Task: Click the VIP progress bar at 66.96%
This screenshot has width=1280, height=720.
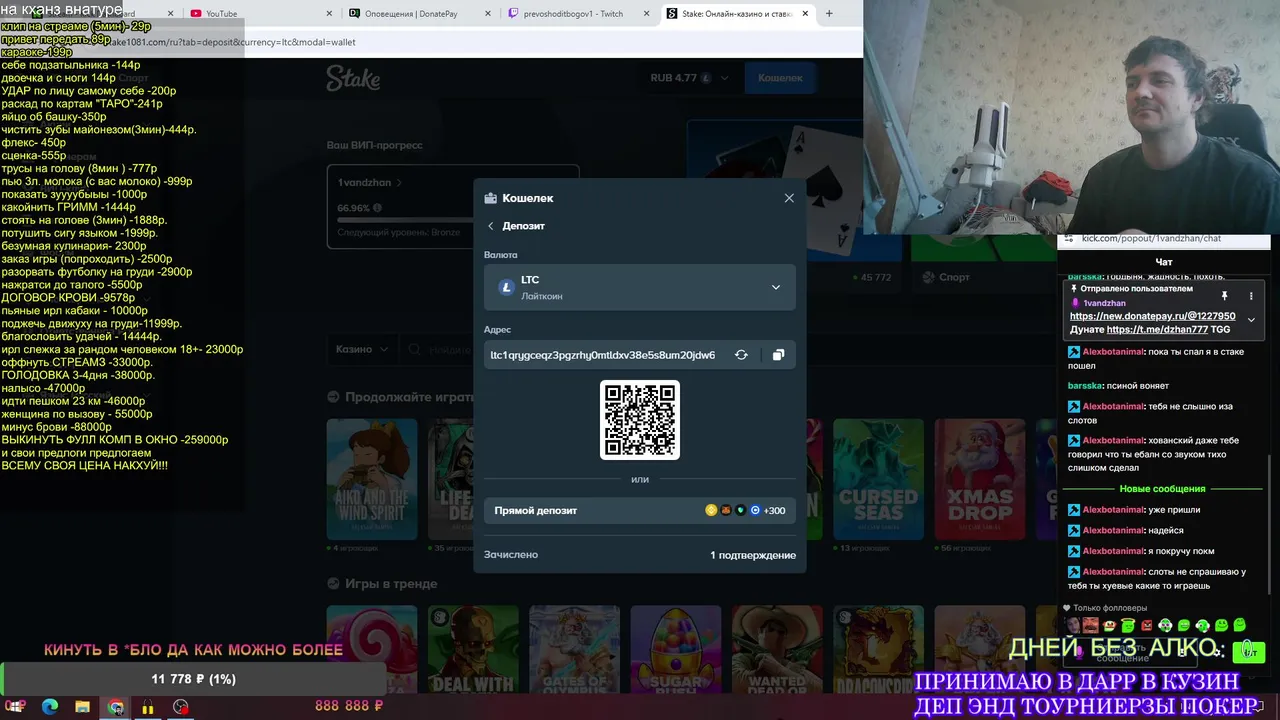Action: pos(453,218)
